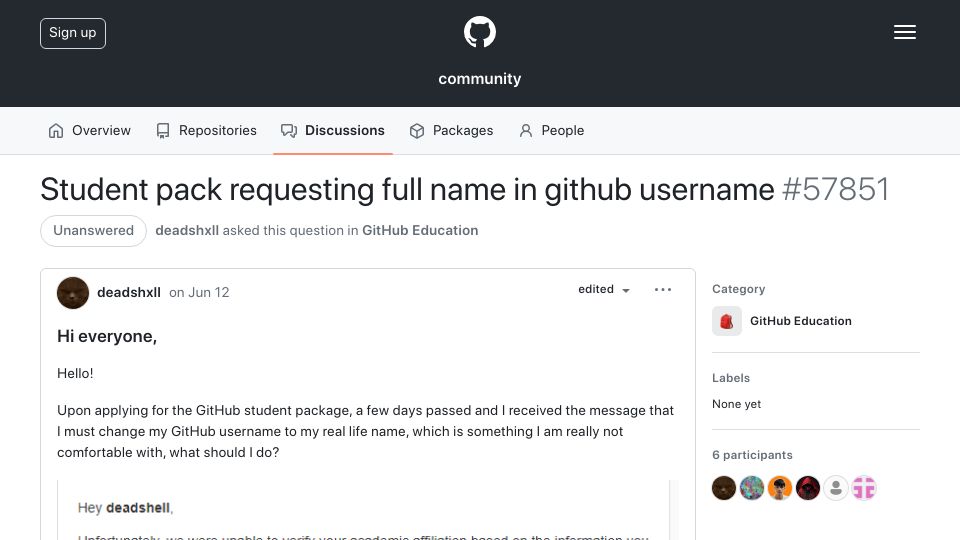Click the '6 participants' label
960x540 pixels.
tap(752, 455)
